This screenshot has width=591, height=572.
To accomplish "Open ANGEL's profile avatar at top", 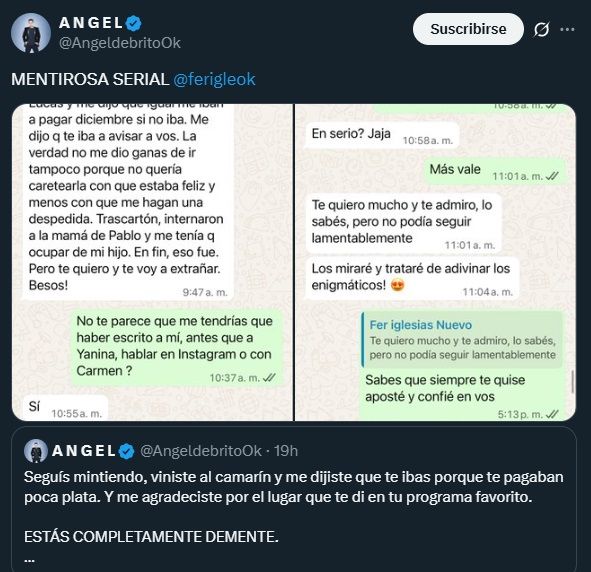I will click(x=31, y=33).
